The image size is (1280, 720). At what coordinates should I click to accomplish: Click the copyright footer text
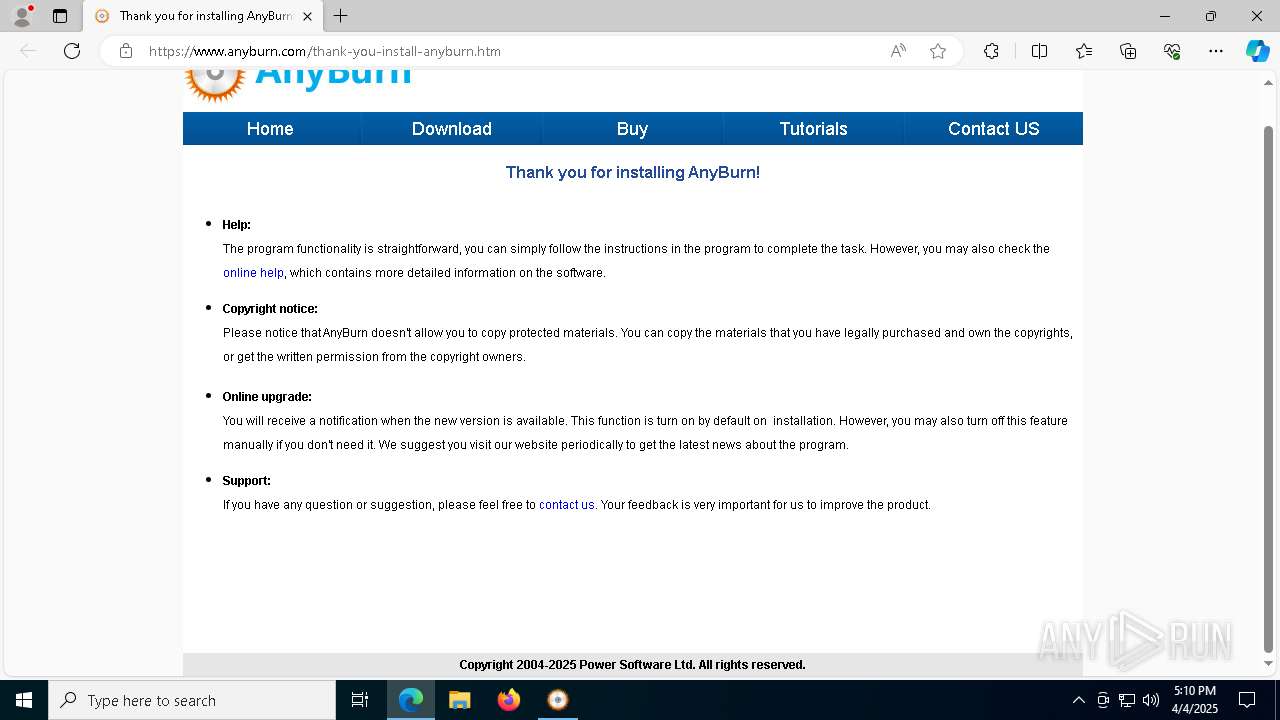632,665
